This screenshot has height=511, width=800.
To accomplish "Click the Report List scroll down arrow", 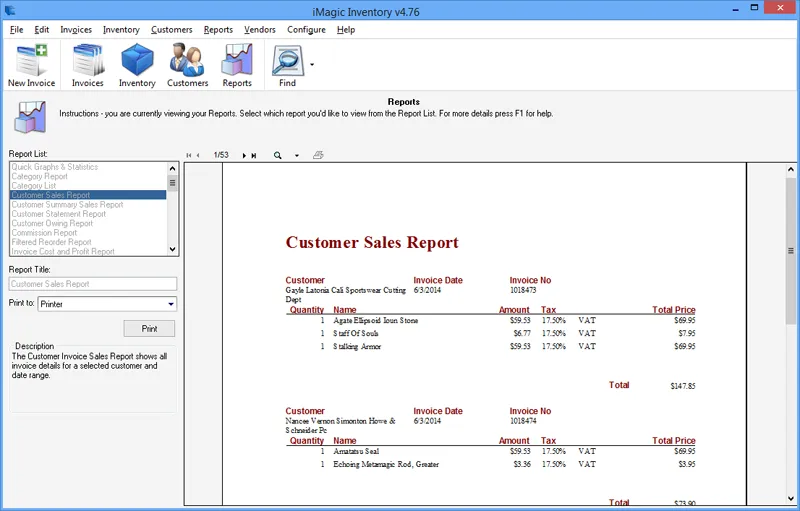I will [x=172, y=249].
